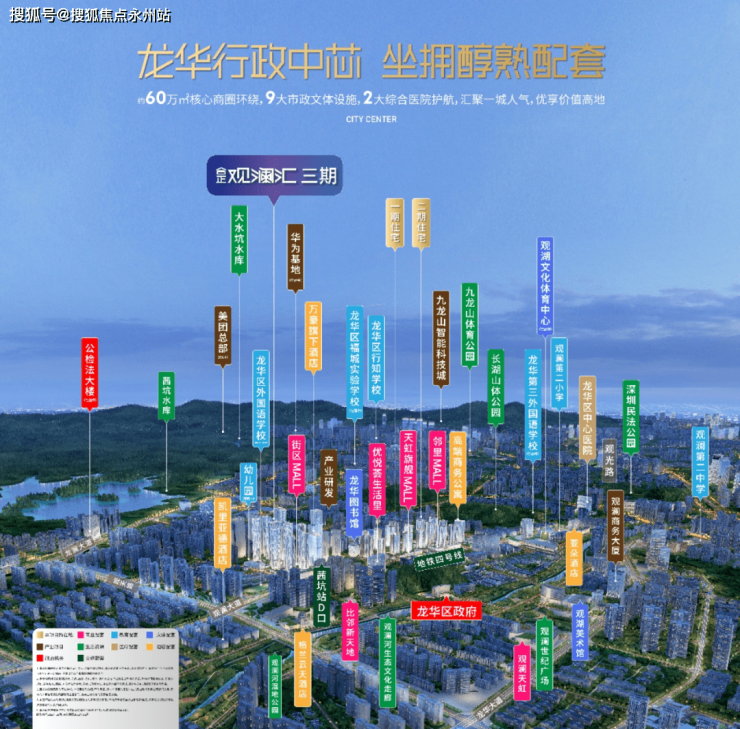
Task: Pick the dark green legend swatch, third row
Action: tap(81, 658)
